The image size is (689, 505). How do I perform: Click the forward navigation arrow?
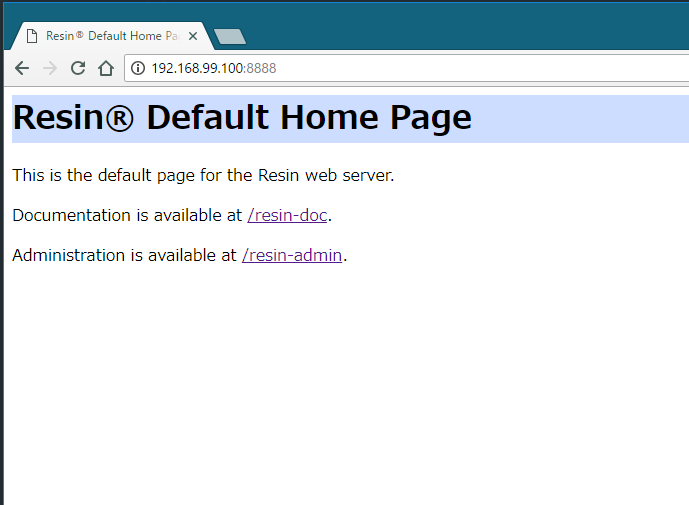point(50,68)
